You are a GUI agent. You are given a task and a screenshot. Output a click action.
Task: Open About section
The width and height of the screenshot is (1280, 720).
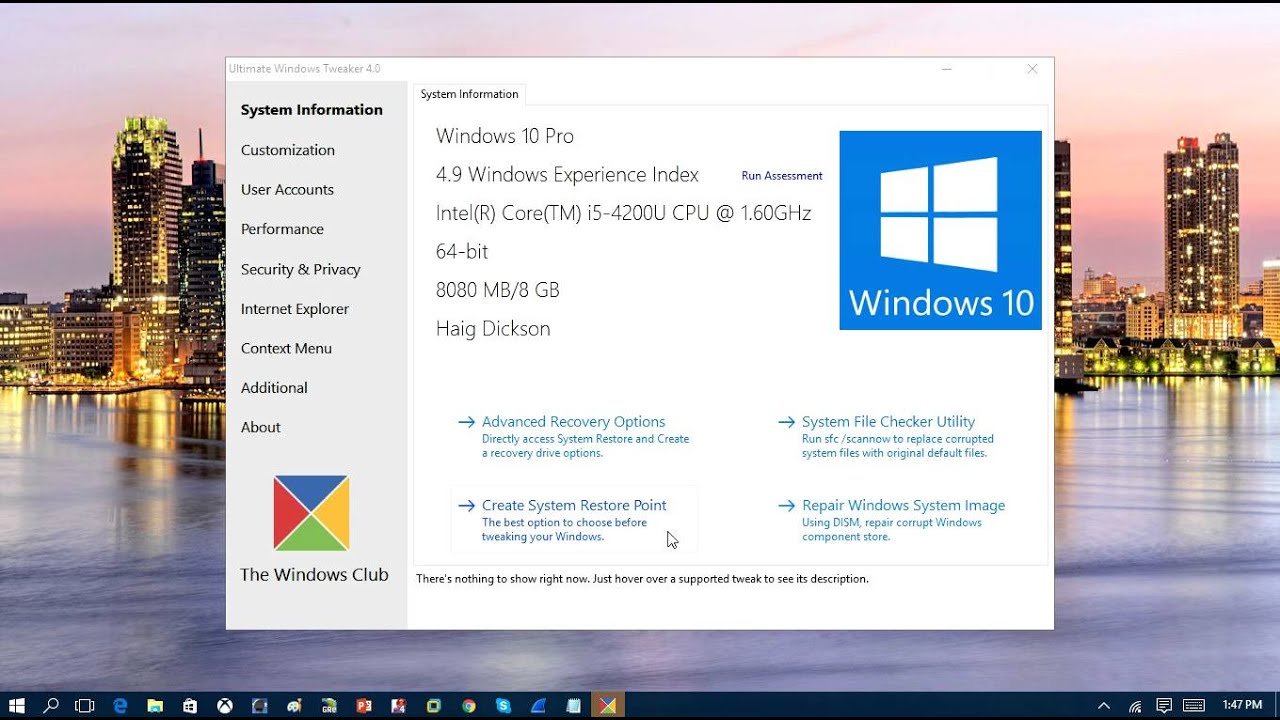tap(261, 427)
